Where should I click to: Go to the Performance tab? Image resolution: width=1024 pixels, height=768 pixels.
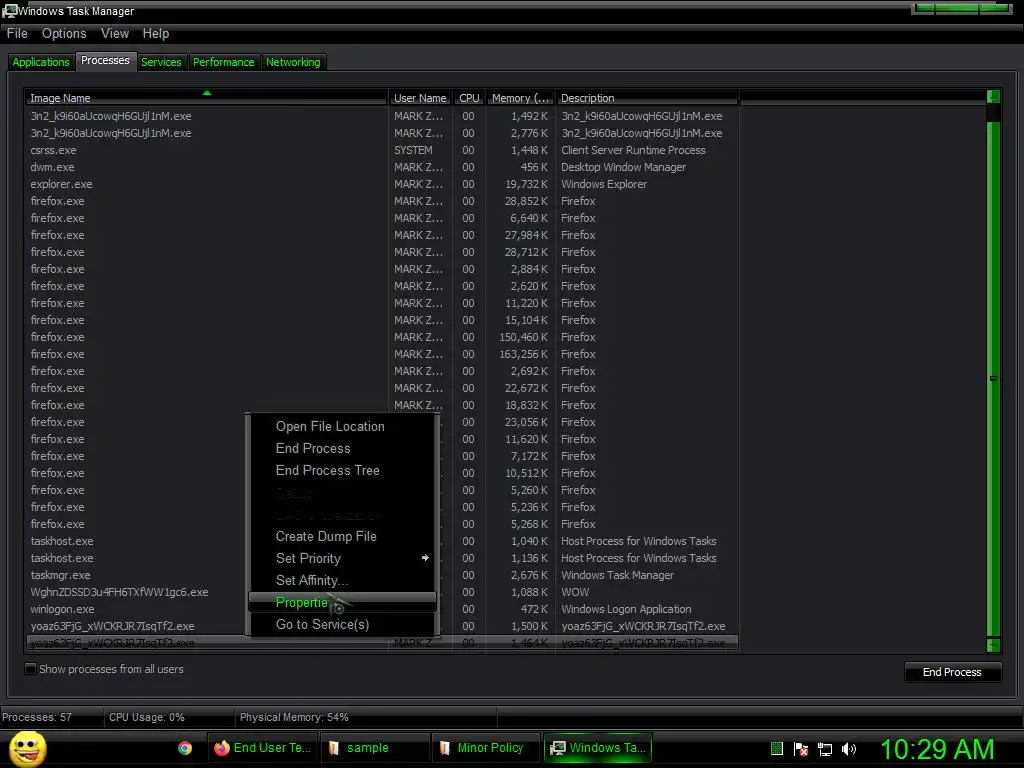point(223,62)
